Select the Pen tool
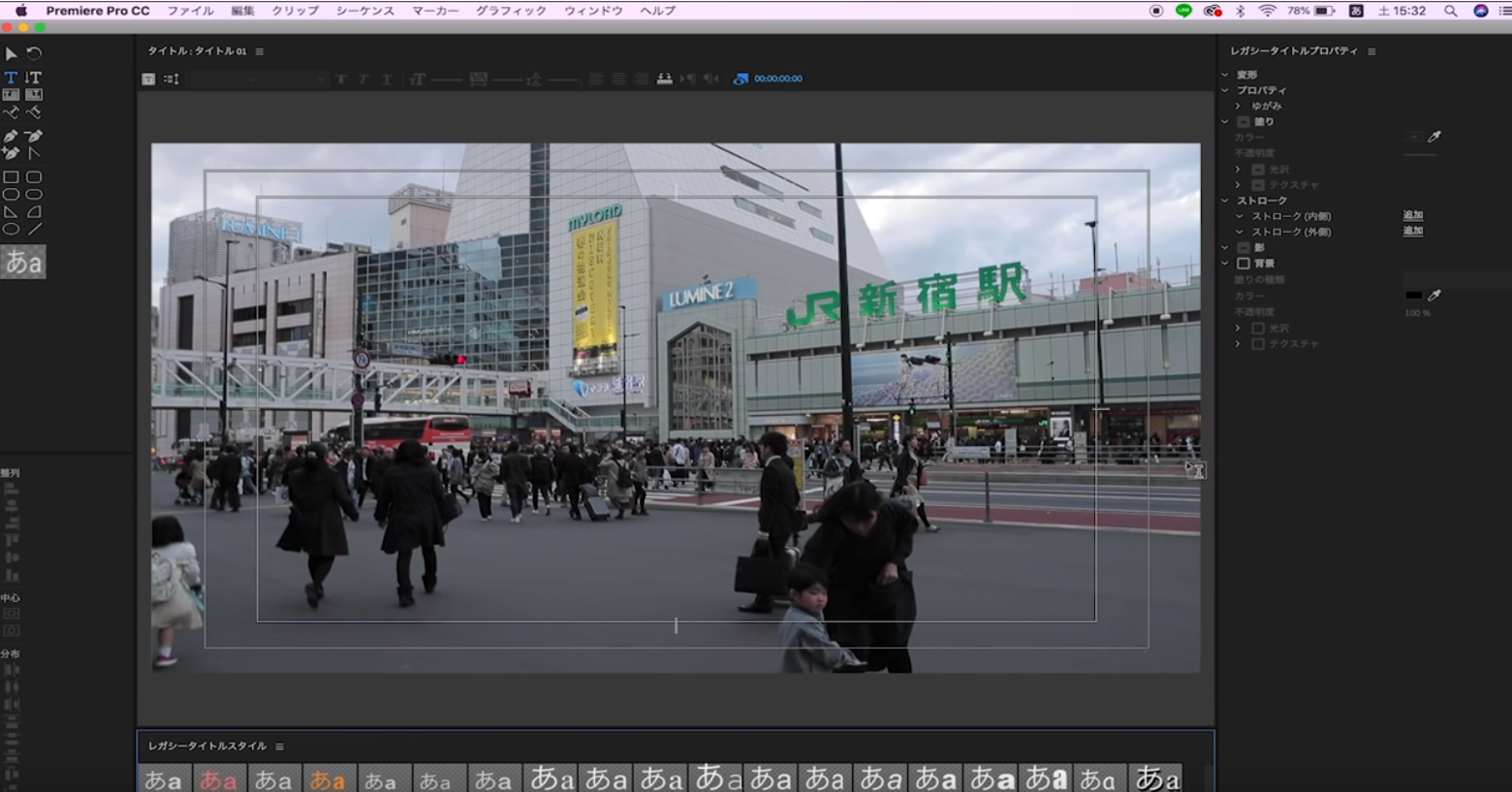This screenshot has height=792, width=1512. click(x=11, y=137)
